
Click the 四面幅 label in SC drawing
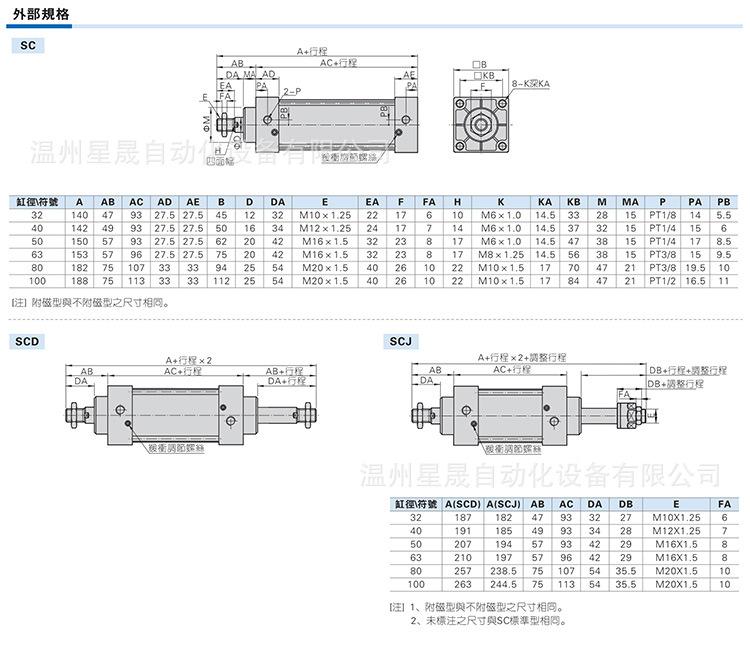(x=220, y=162)
